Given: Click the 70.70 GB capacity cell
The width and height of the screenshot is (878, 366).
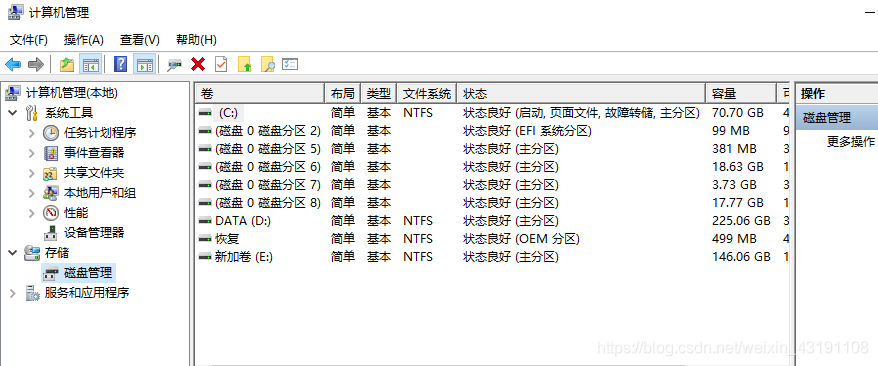Looking at the screenshot, I should point(737,113).
